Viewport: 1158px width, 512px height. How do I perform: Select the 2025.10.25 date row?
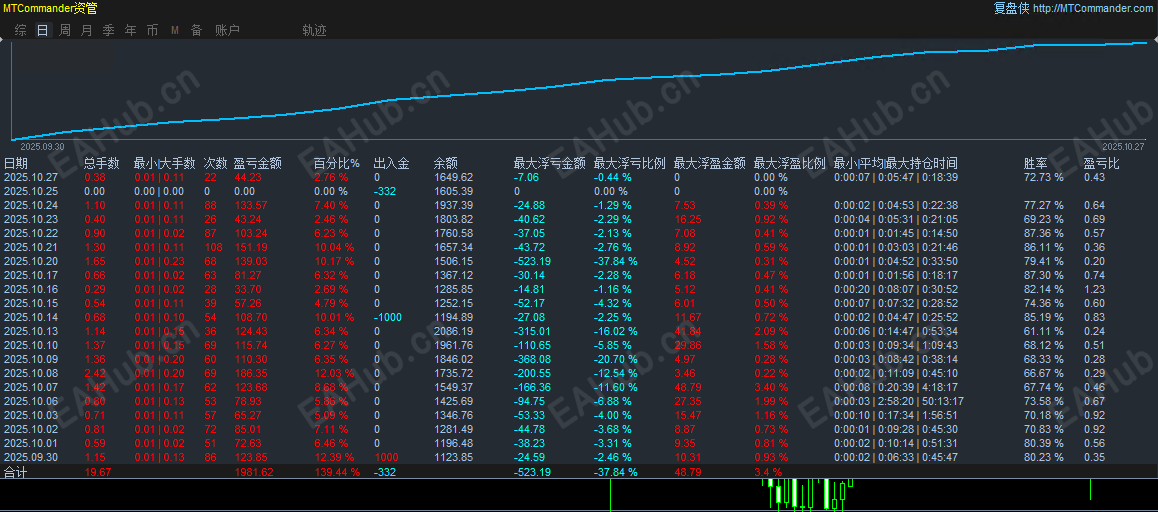point(579,191)
